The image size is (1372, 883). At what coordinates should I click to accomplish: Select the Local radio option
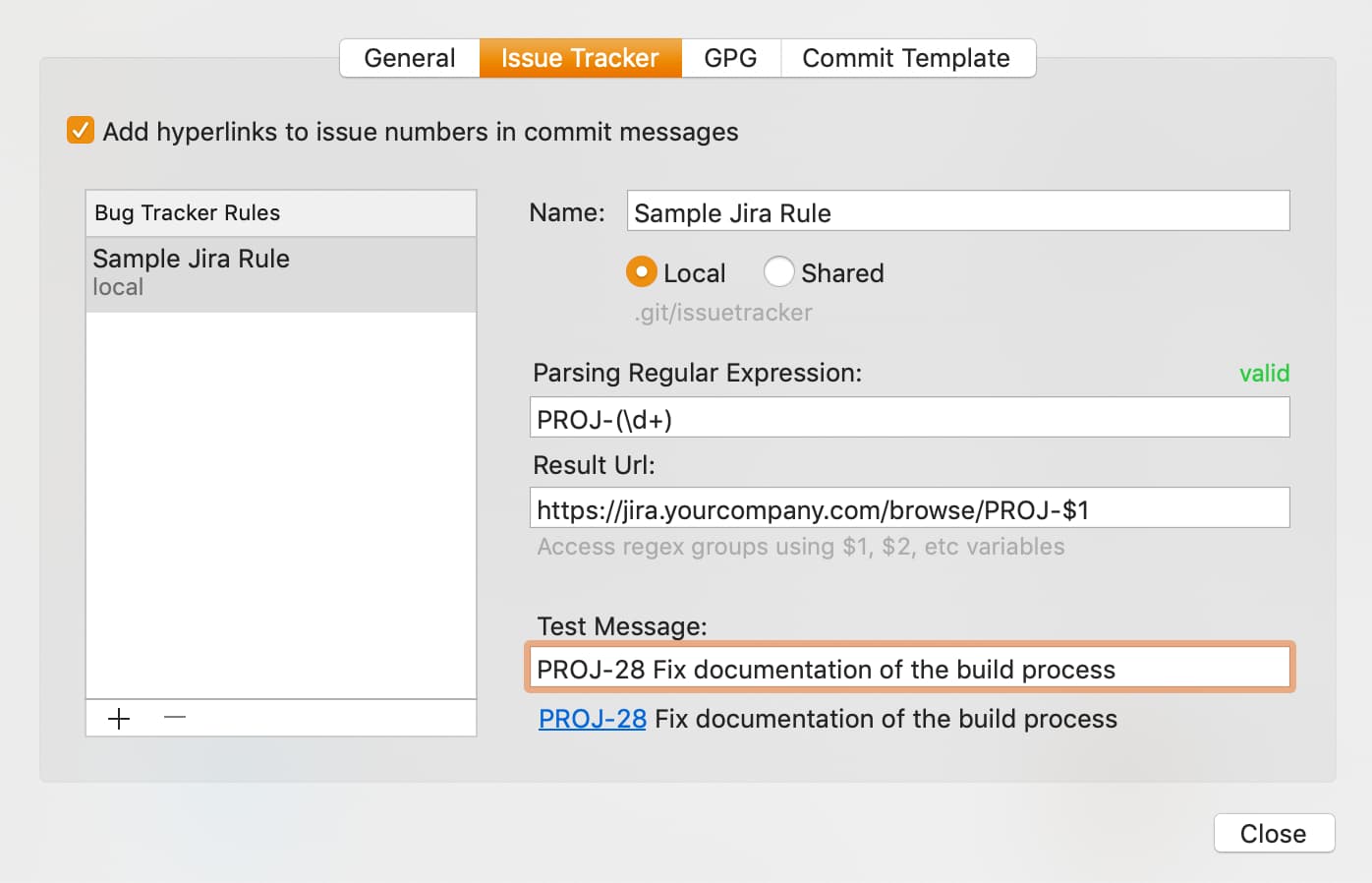pos(641,272)
